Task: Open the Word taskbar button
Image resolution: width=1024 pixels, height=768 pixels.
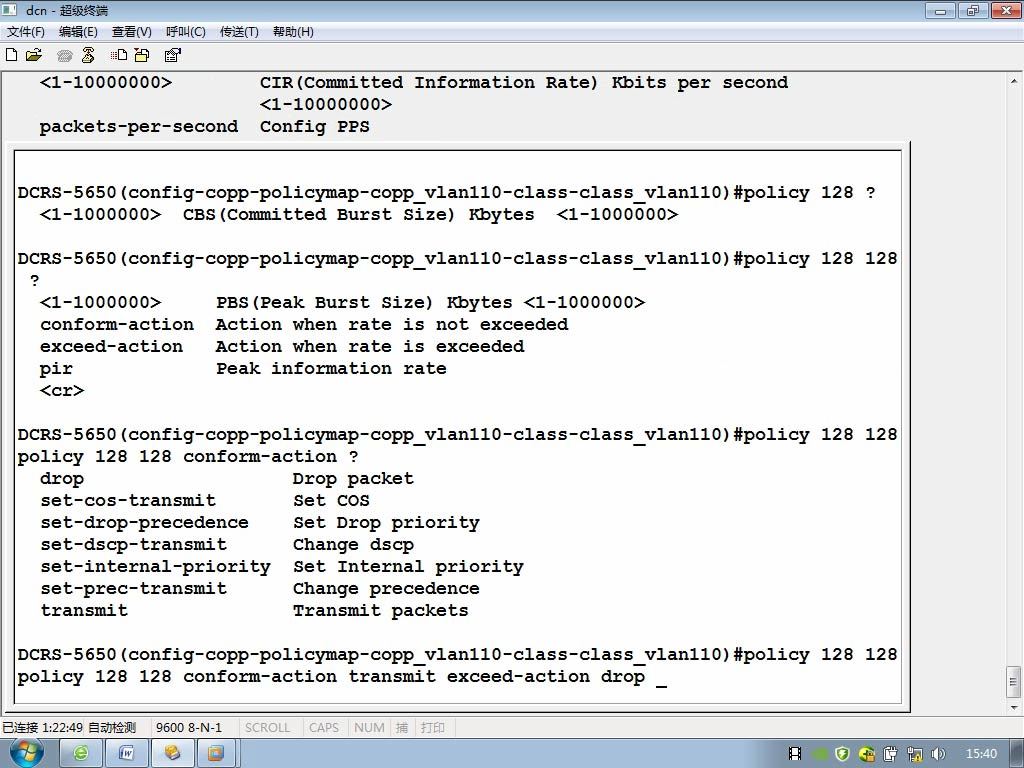Action: [127, 754]
